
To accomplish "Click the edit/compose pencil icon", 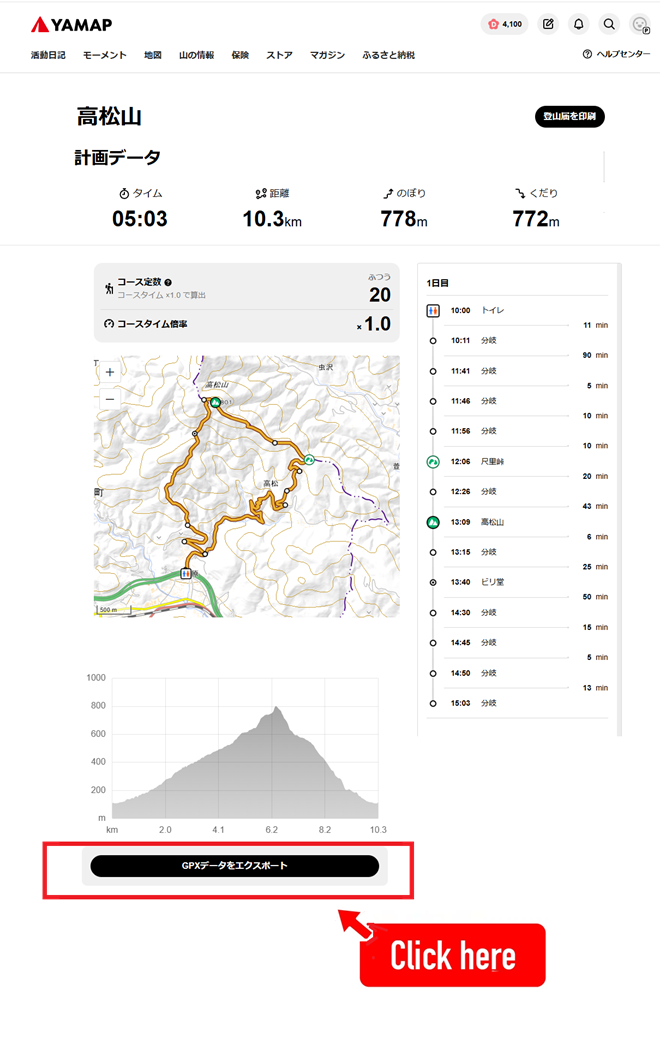I will 548,24.
